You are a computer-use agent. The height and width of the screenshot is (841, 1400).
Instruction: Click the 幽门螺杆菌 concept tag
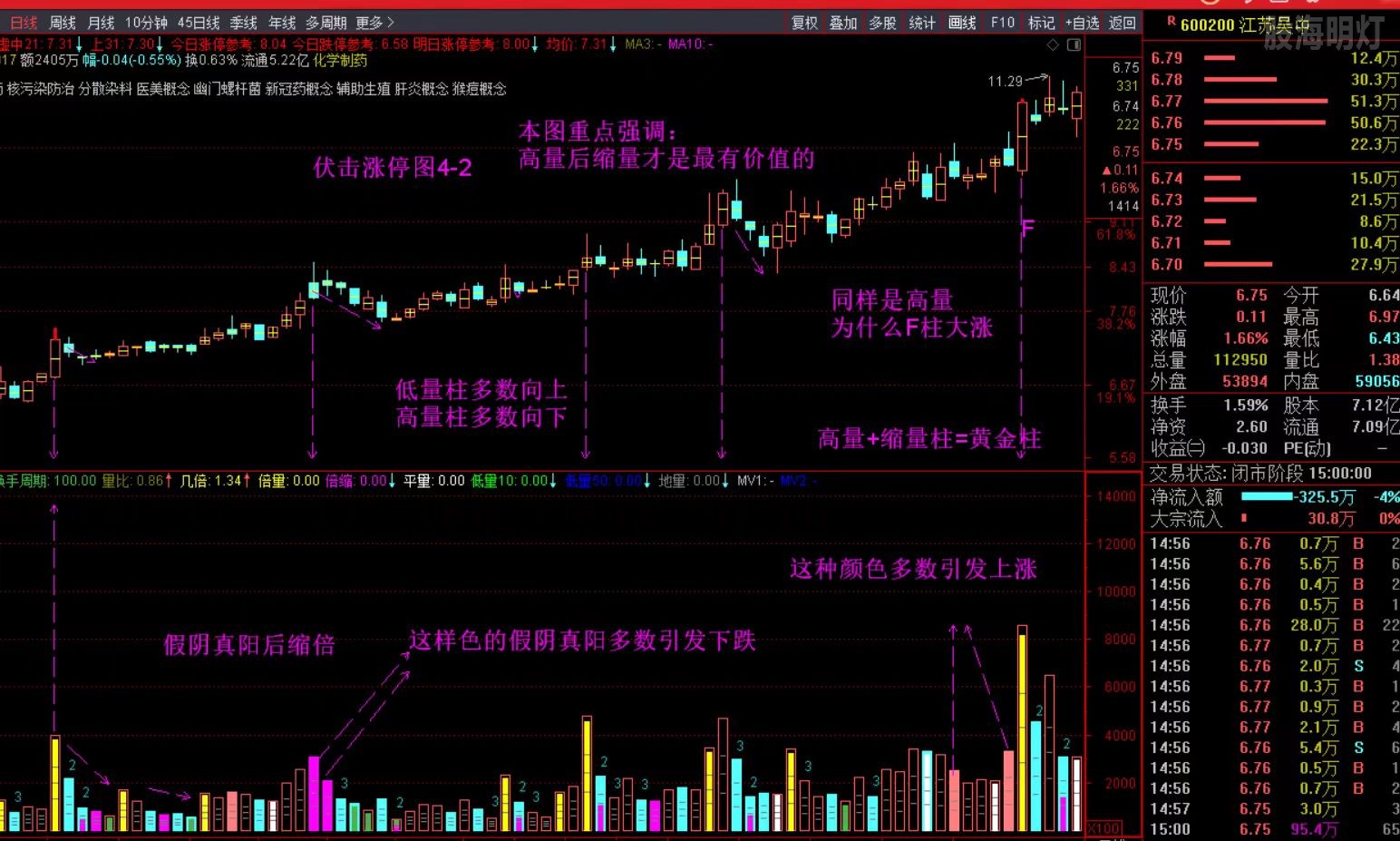point(228,89)
